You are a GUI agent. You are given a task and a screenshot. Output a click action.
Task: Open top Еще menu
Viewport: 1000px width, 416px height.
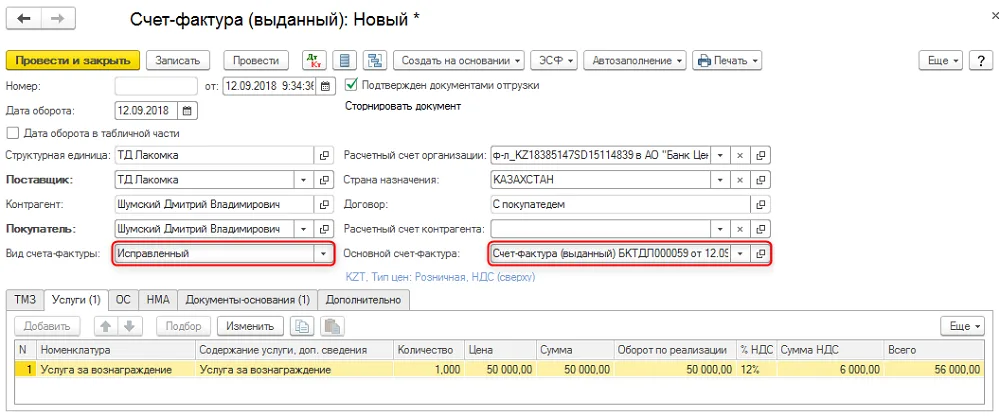coord(941,61)
